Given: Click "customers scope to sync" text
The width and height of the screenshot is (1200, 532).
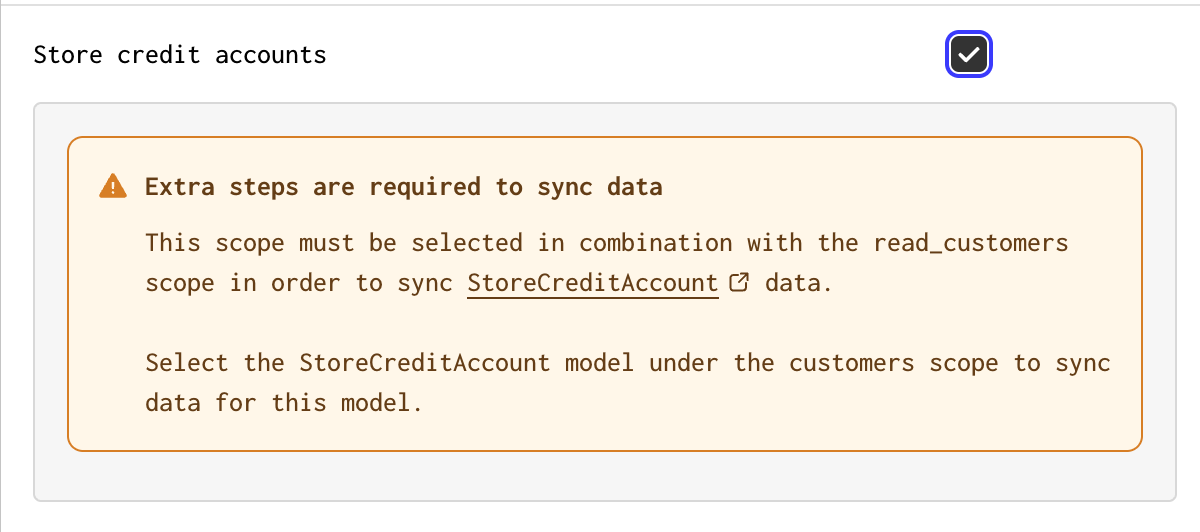Looking at the screenshot, I should click(950, 362).
